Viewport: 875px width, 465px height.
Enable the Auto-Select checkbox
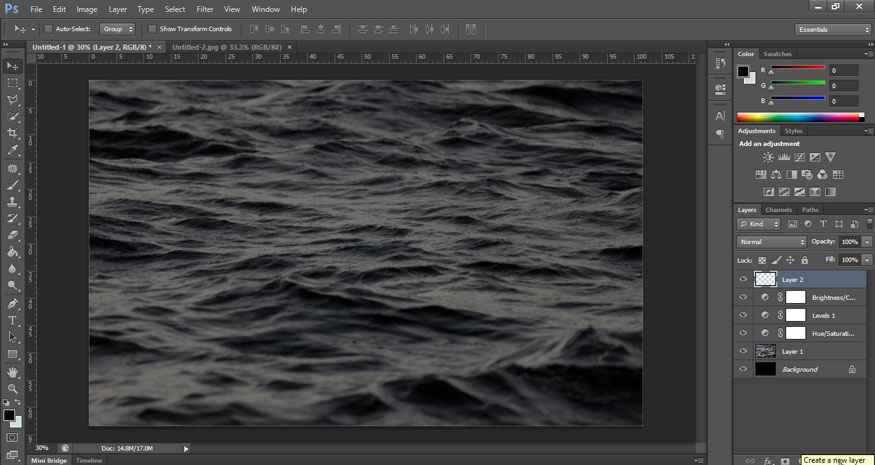click(x=48, y=29)
